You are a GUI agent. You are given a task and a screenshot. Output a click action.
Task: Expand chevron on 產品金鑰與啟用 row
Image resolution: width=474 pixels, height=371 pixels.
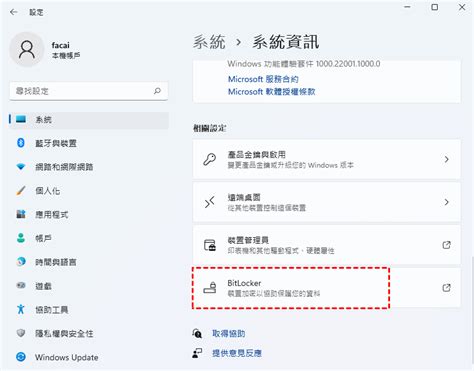coord(447,159)
